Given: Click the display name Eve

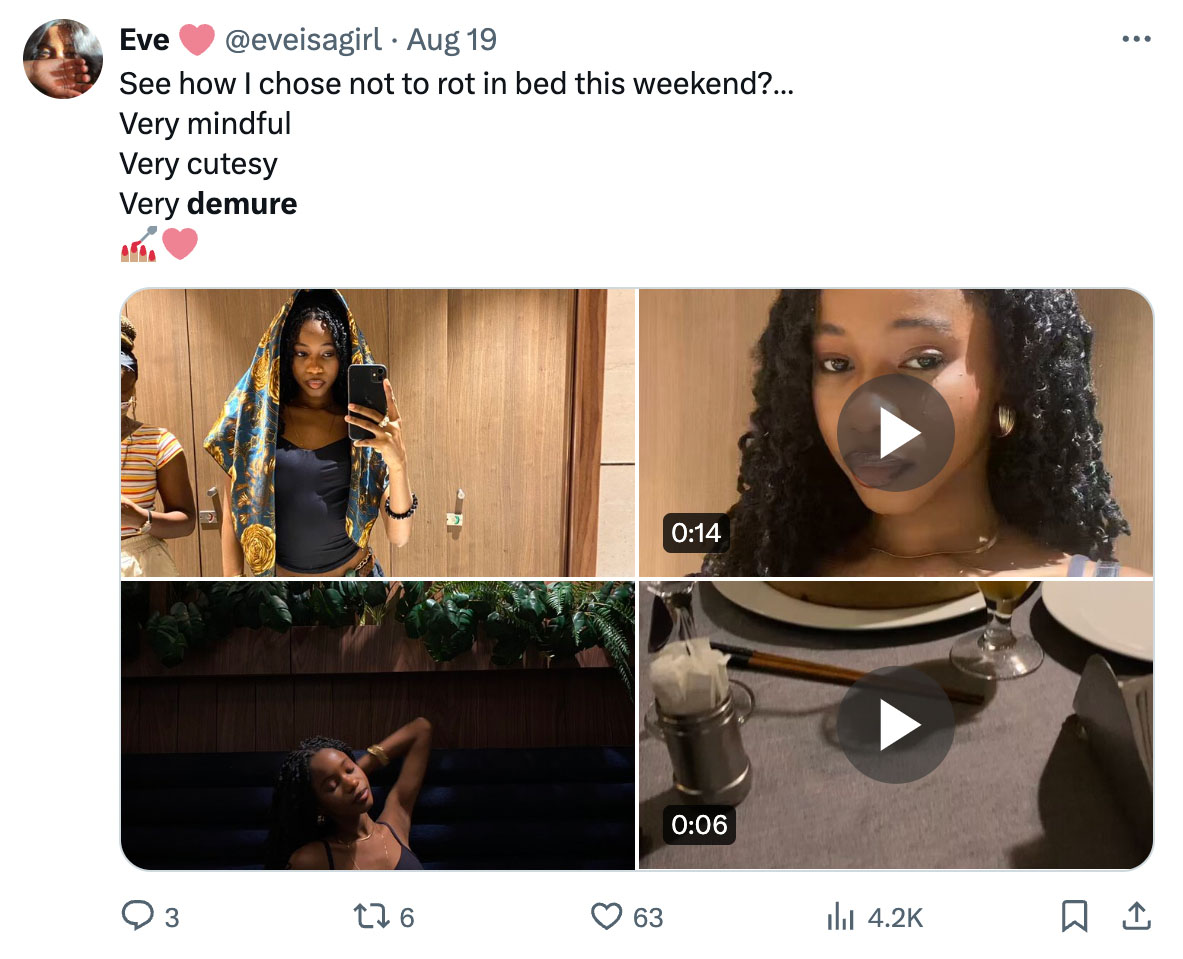Looking at the screenshot, I should tap(143, 40).
